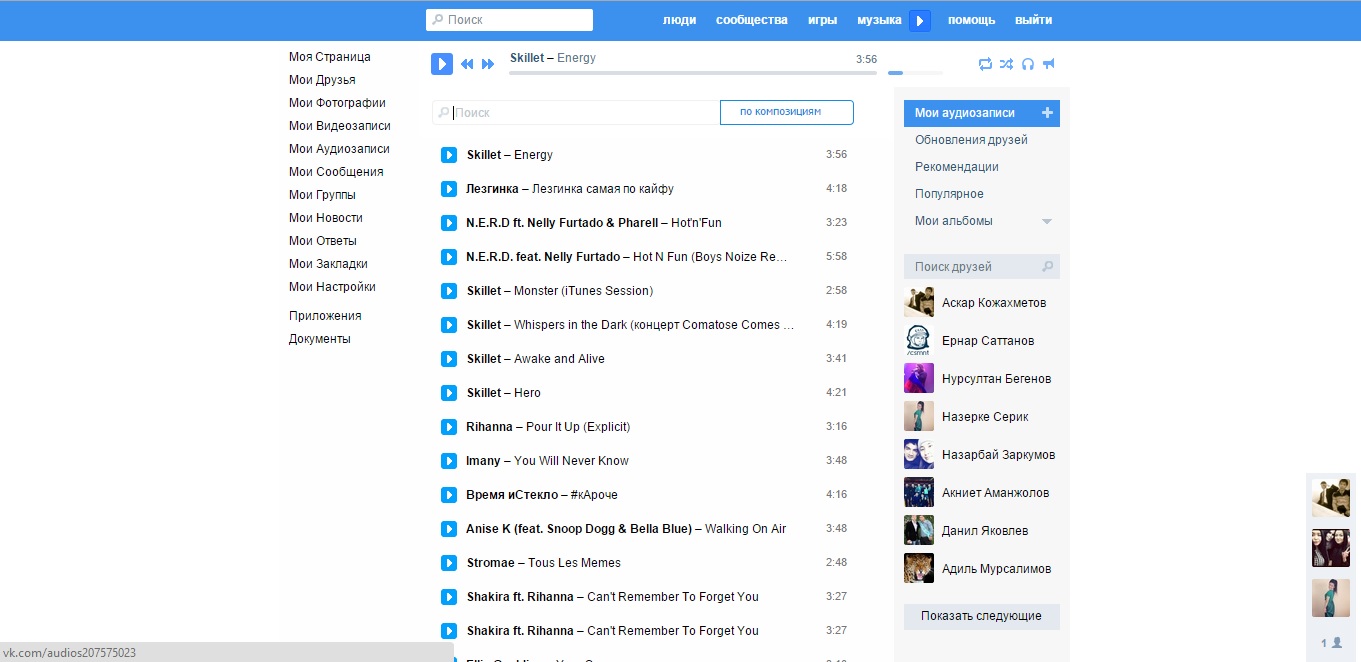Open Мои Друзья in sidebar

click(322, 80)
